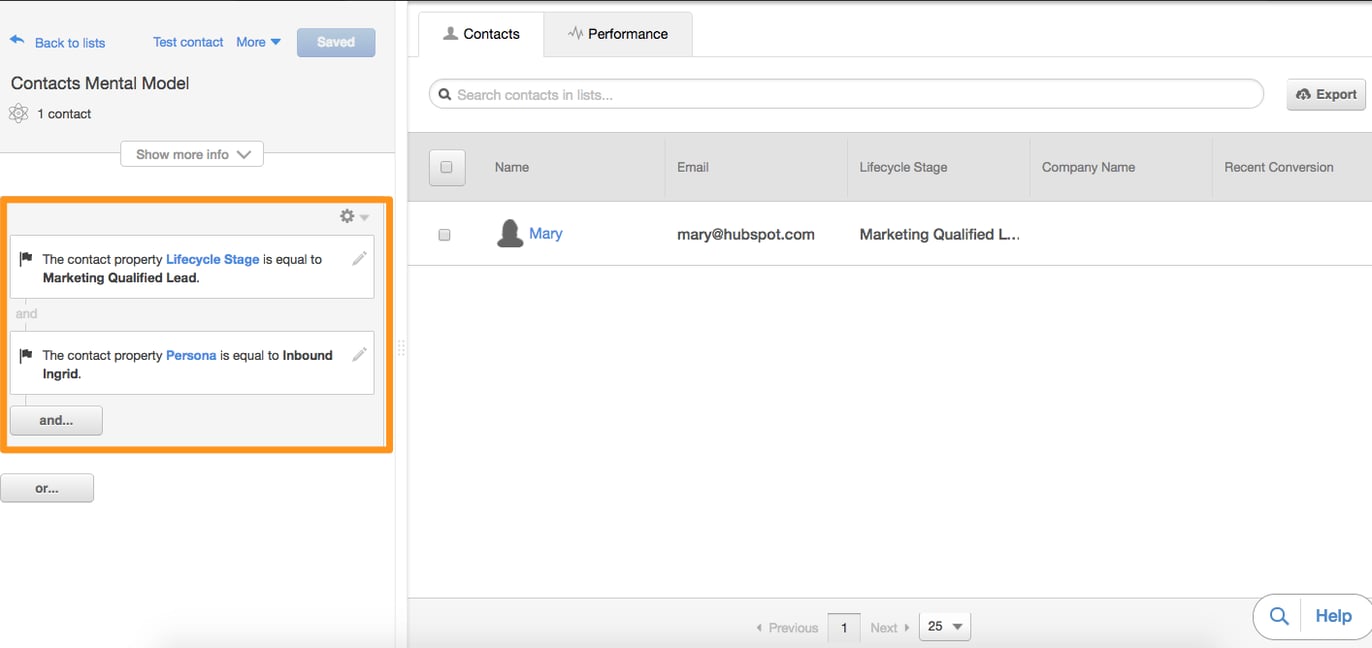Edit the Lifecycle Stage filter pencil icon
This screenshot has width=1372, height=648.
tap(359, 258)
